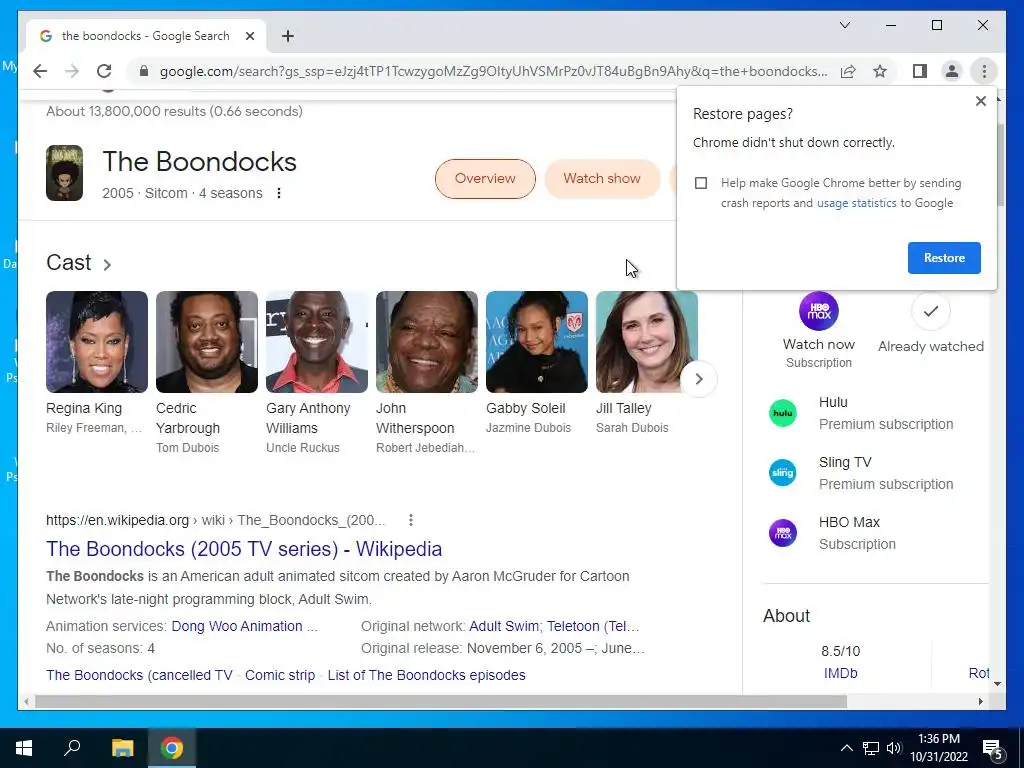The width and height of the screenshot is (1024, 768).
Task: Enable sending crash reports checkbox
Action: pos(701,183)
